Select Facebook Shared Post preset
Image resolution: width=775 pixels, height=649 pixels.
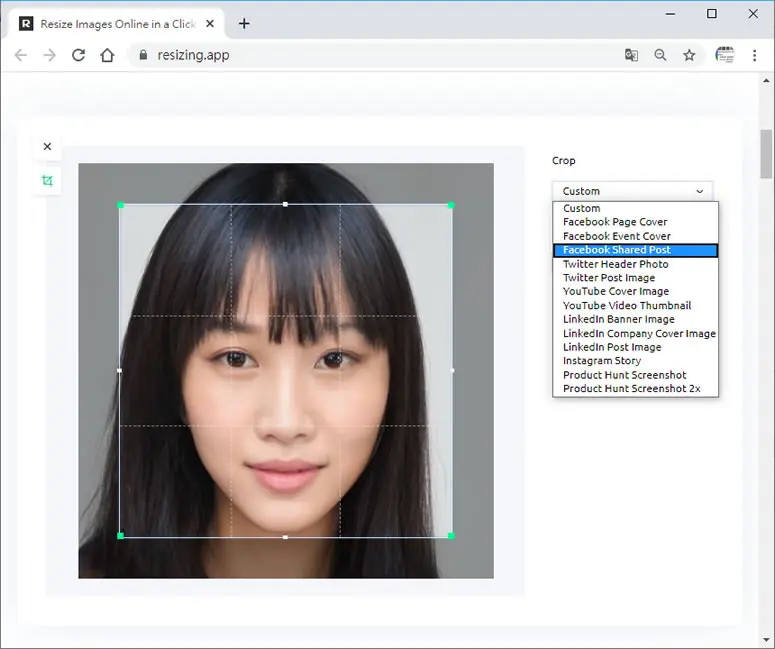pyautogui.click(x=635, y=250)
